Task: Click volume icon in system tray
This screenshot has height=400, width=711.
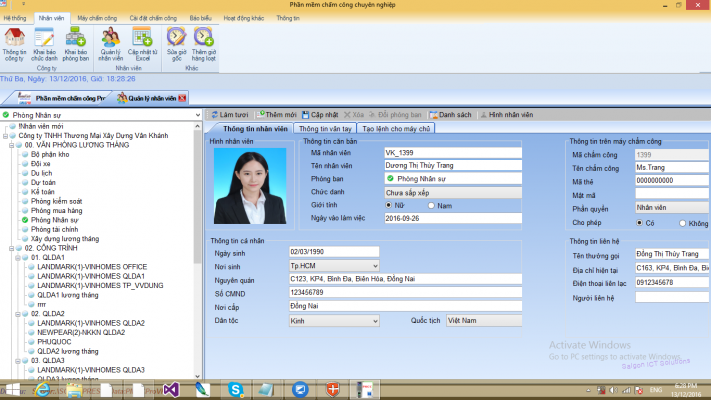Action: 613,390
